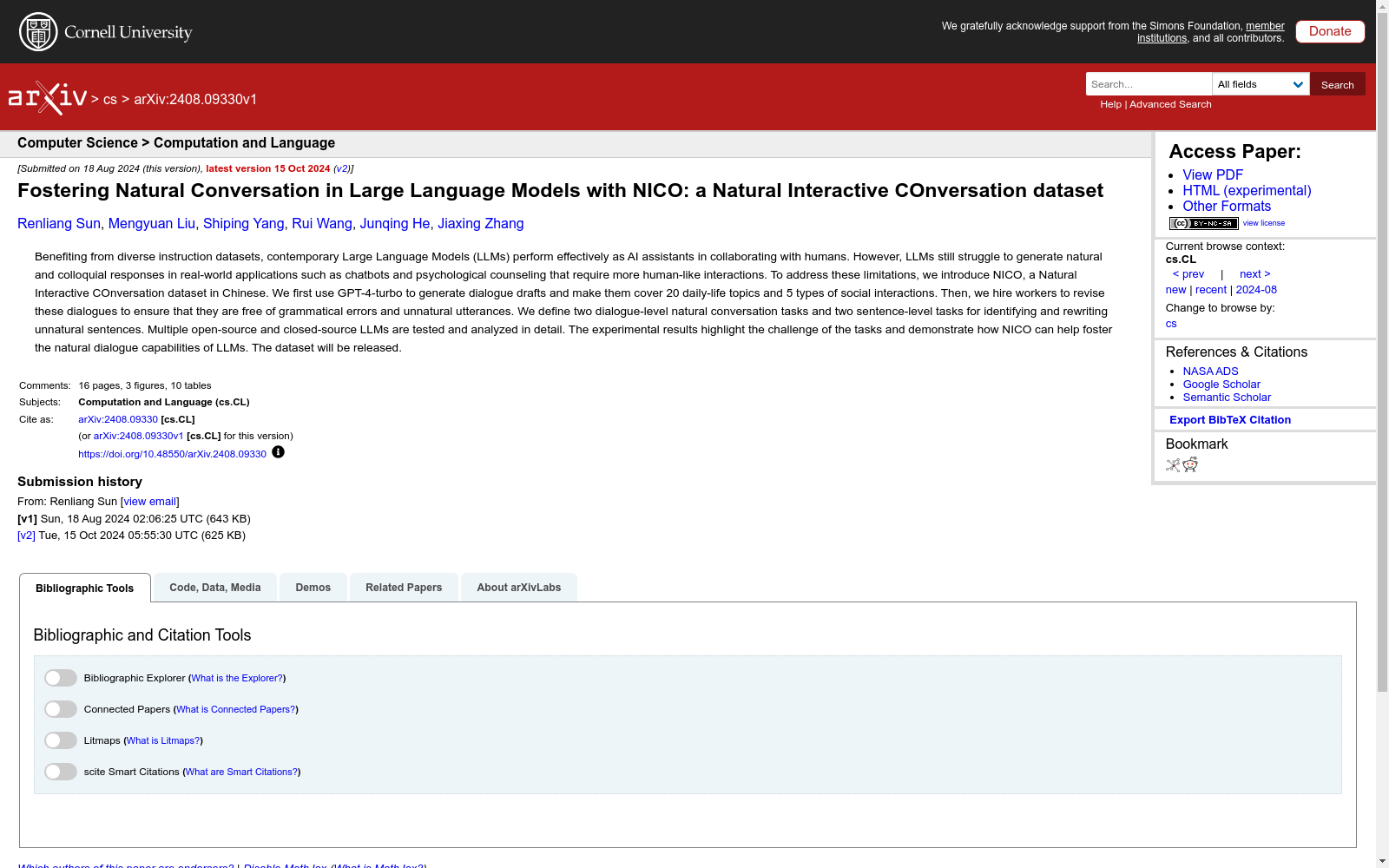
Task: Click the Creative Commons BY-NC-SA license badge
Action: (1203, 223)
